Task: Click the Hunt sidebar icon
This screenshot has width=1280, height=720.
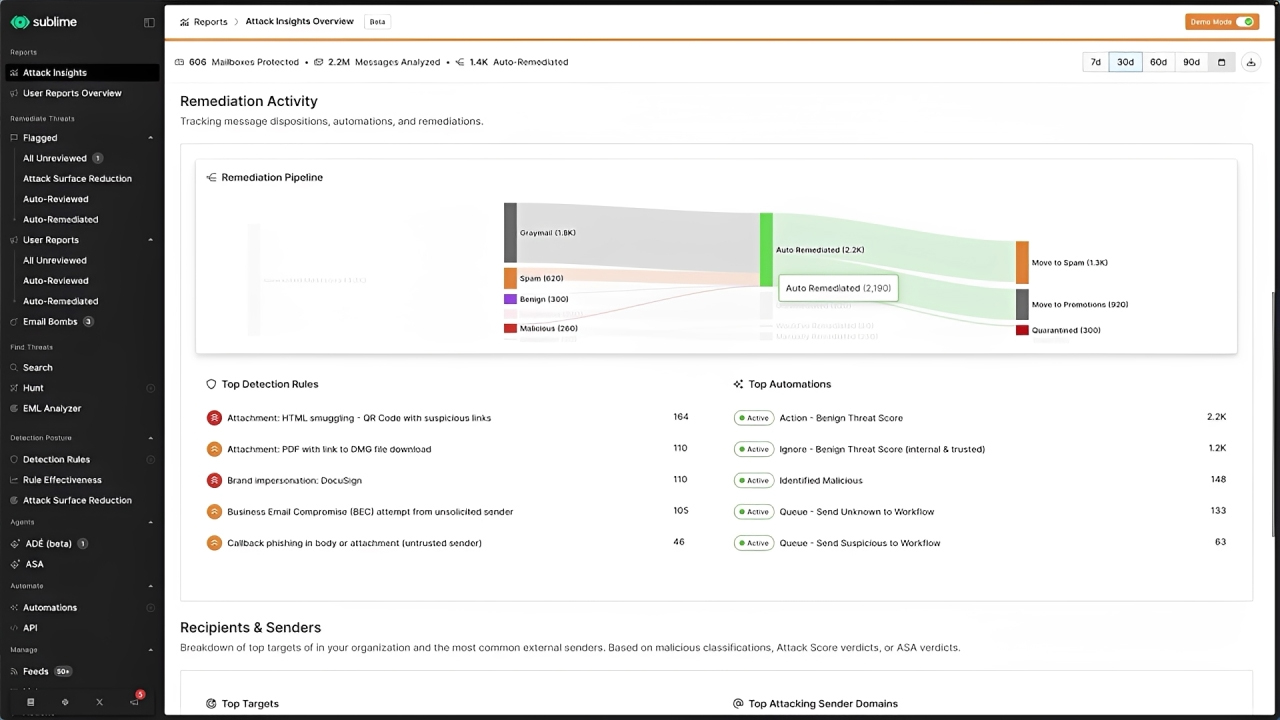Action: [x=15, y=388]
